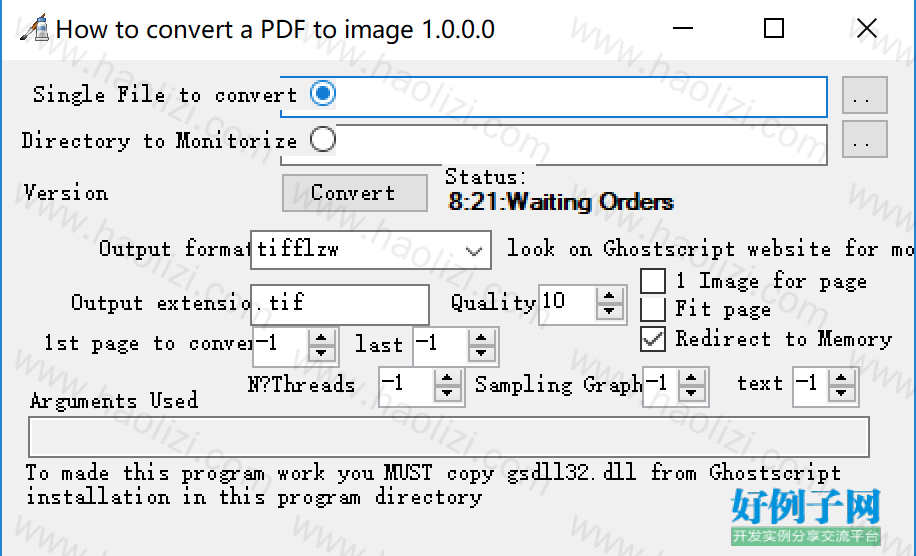
Task: Decrease the last page value
Action: coord(481,353)
